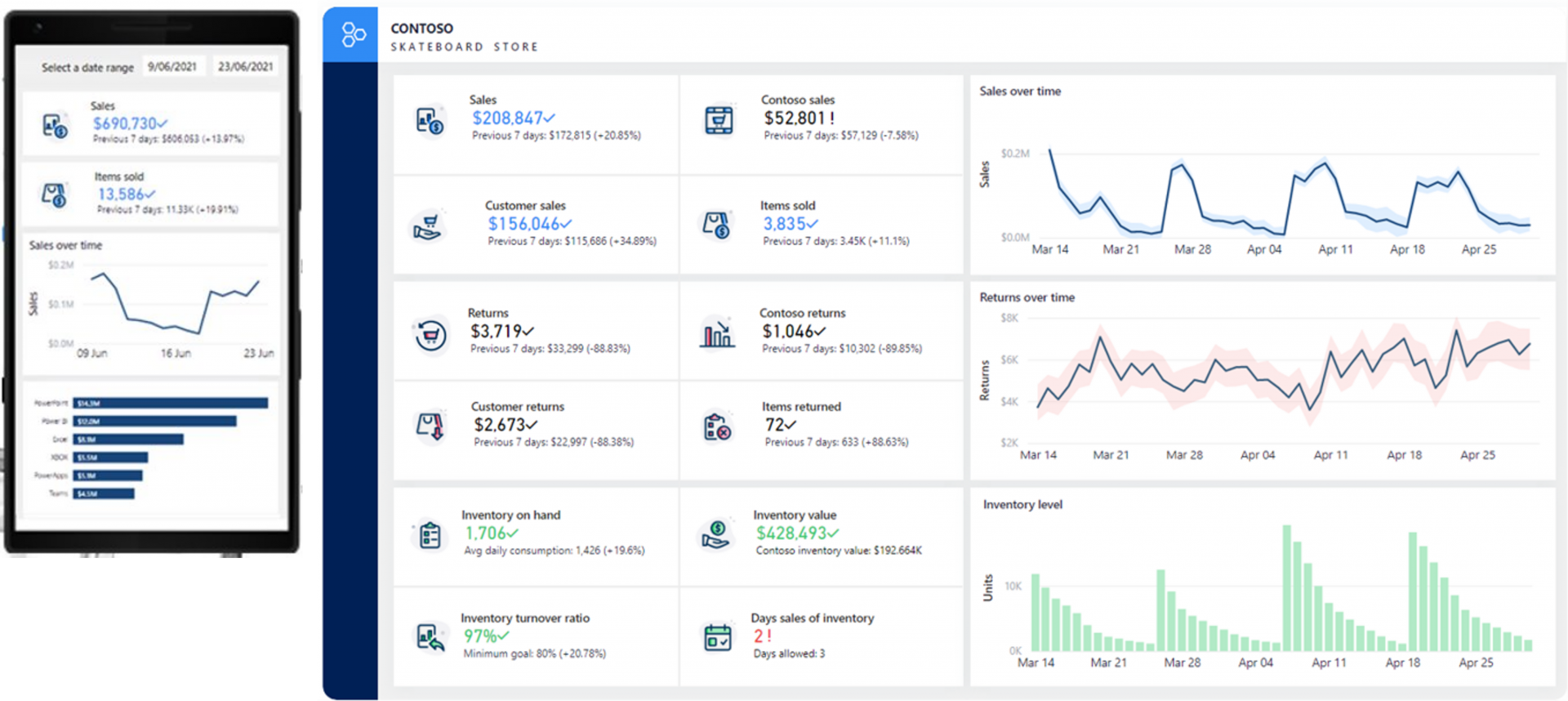
Task: Click the CONTOSO store title text
Action: [421, 29]
